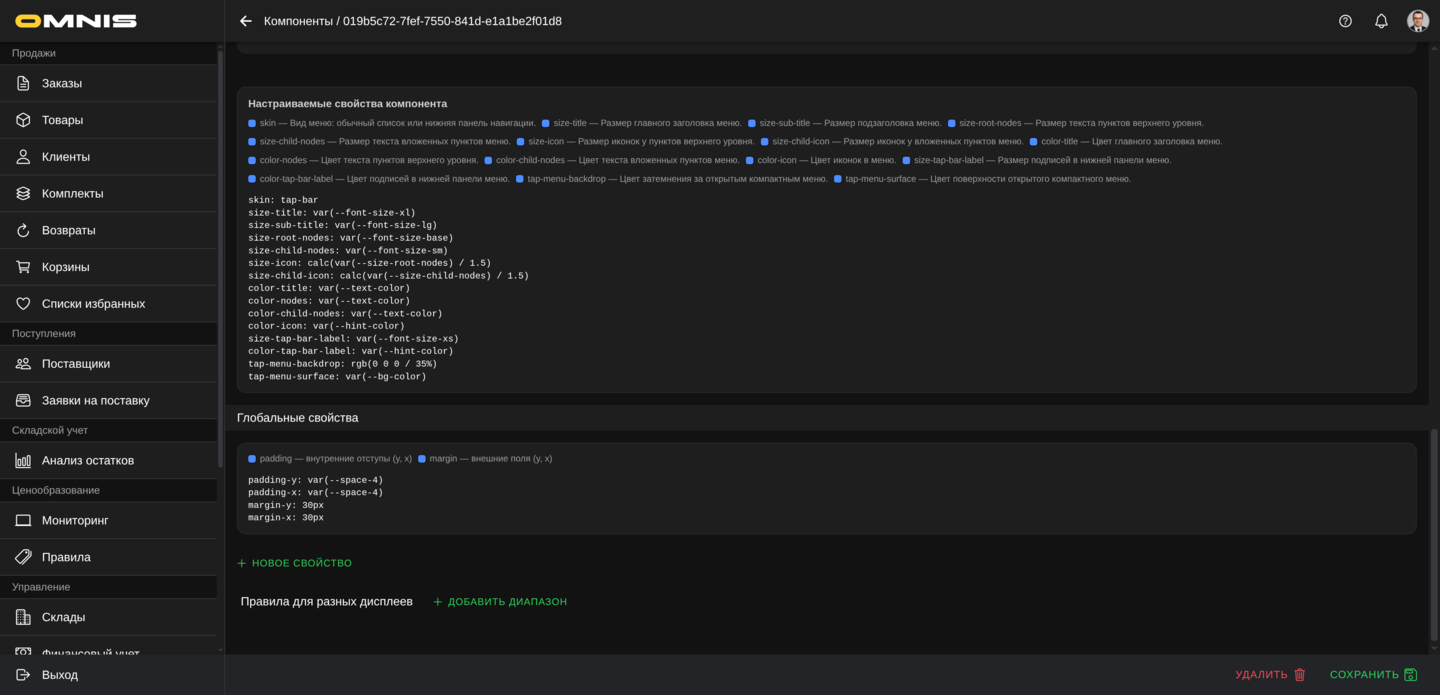This screenshot has height=695, width=1440.
Task: Go to Поставщики section
Action: click(75, 364)
